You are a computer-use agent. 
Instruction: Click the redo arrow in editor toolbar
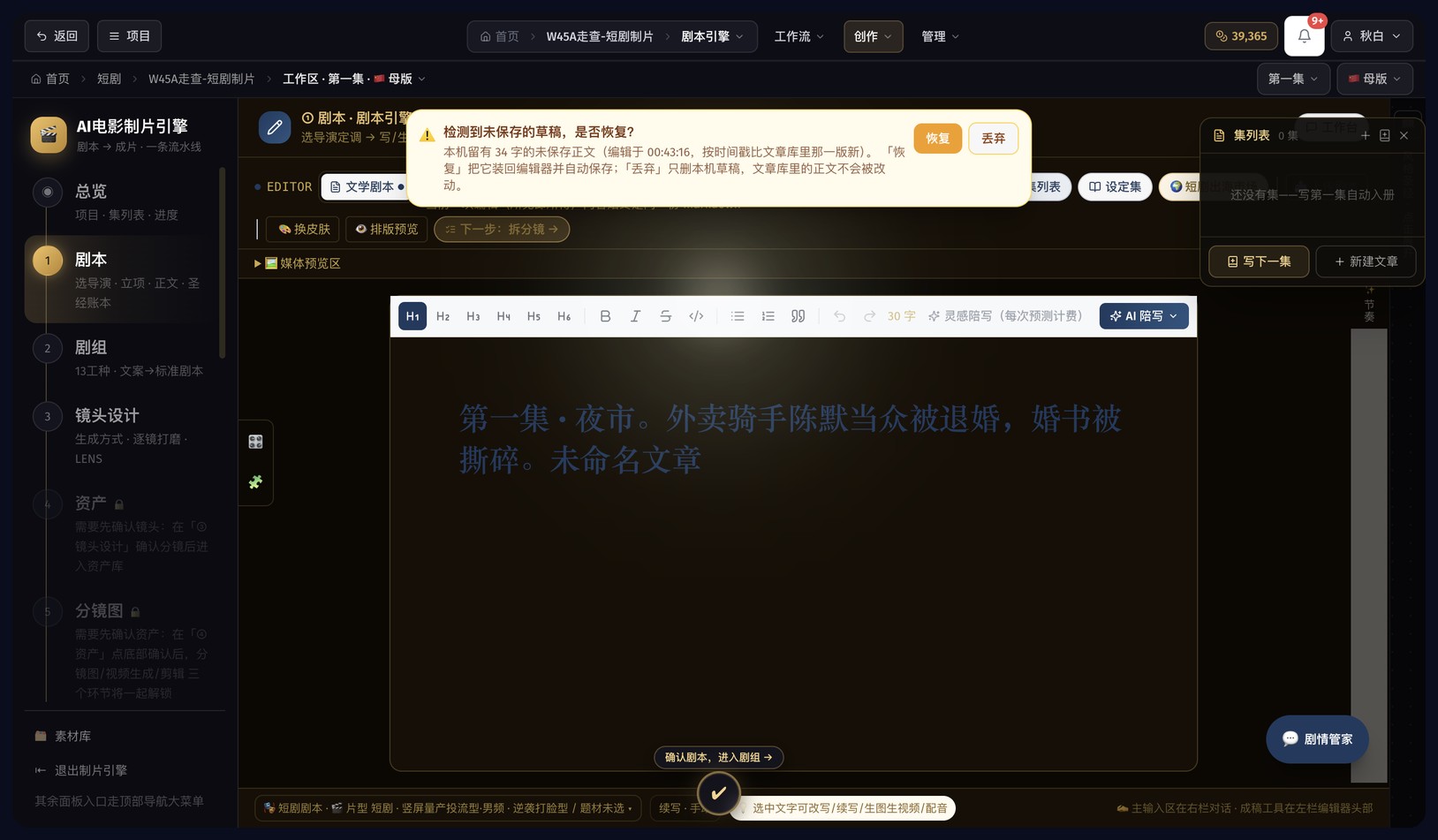coord(869,316)
